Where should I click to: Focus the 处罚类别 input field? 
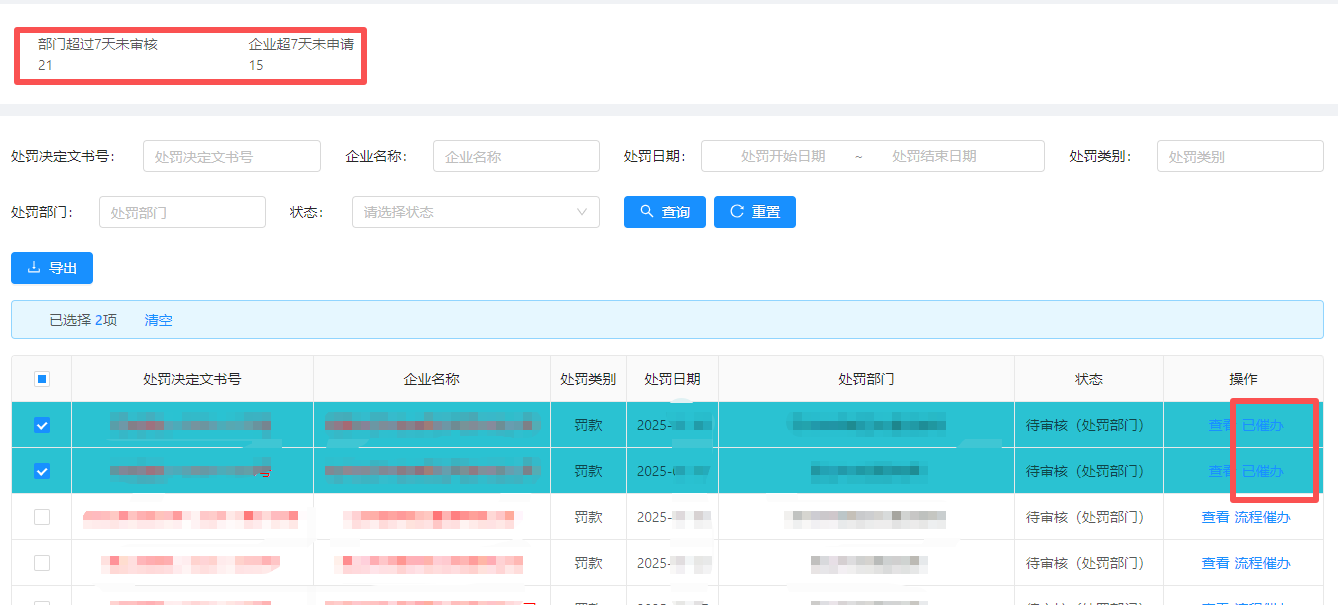tap(1239, 157)
